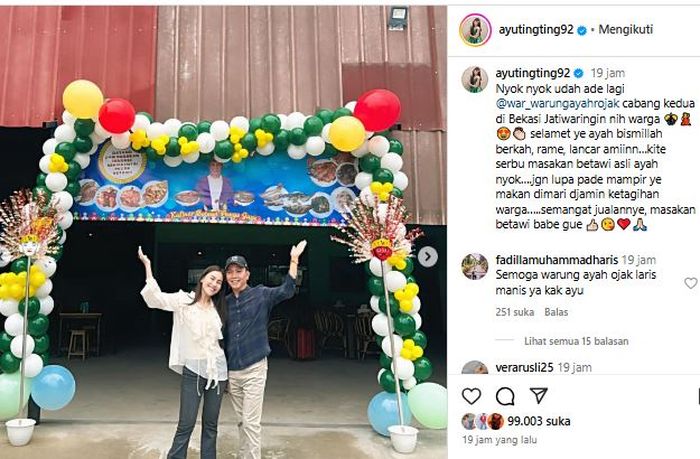Click the post photo of the balloon arch
Screen dimensions: 700x459
click(223, 232)
